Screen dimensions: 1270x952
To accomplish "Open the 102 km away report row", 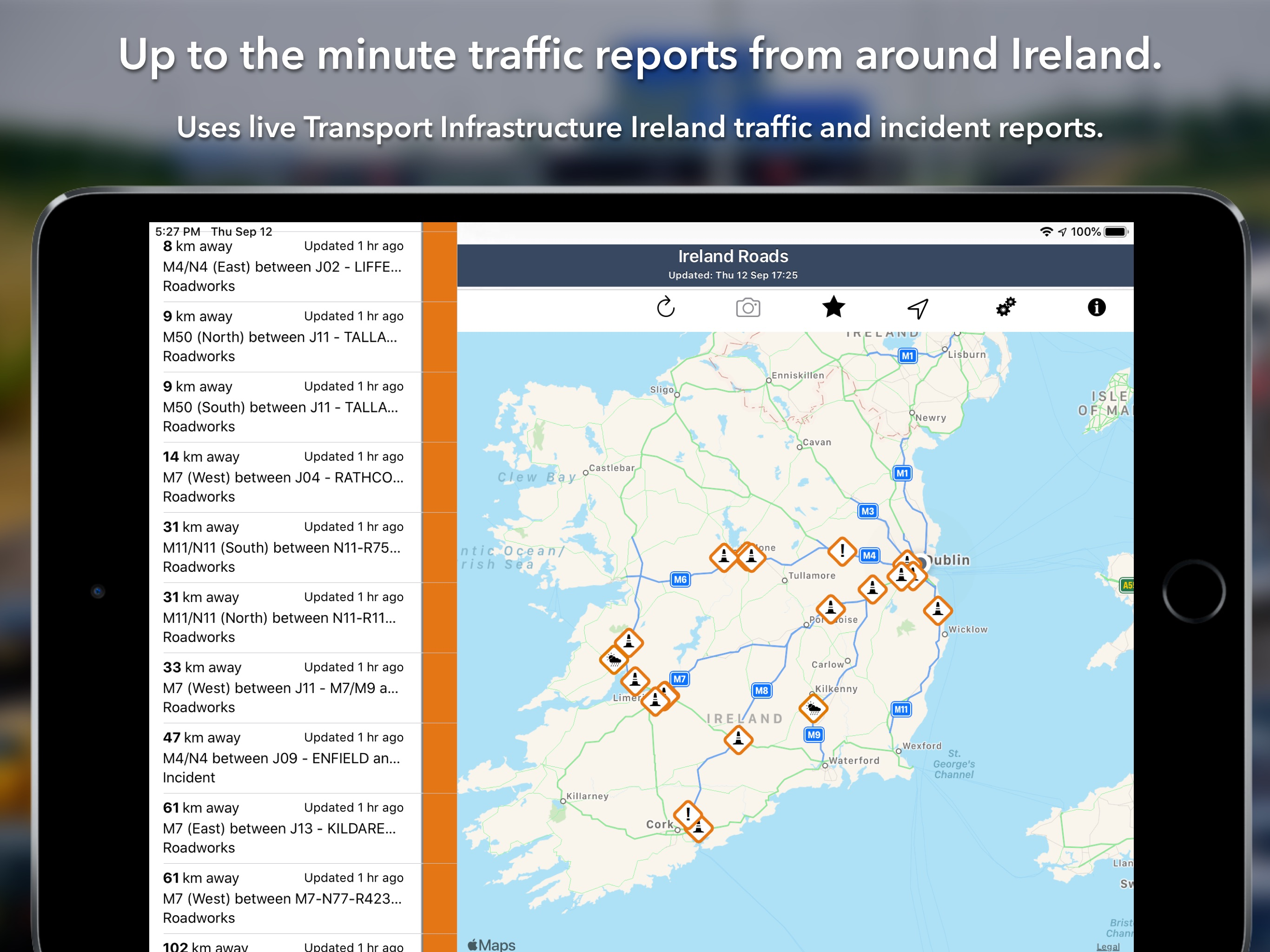I will [x=285, y=943].
